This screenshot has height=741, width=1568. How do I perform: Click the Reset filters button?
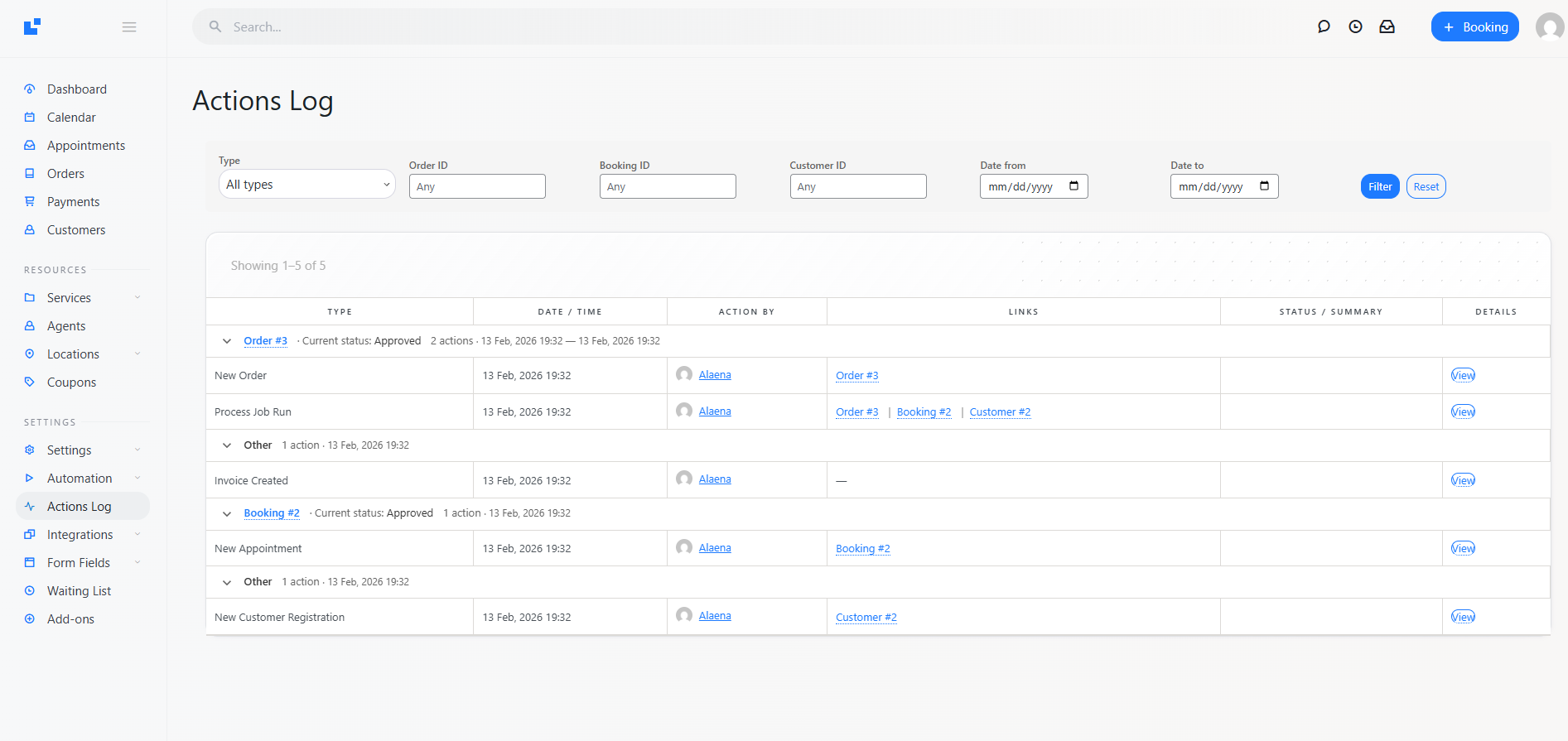tap(1426, 187)
